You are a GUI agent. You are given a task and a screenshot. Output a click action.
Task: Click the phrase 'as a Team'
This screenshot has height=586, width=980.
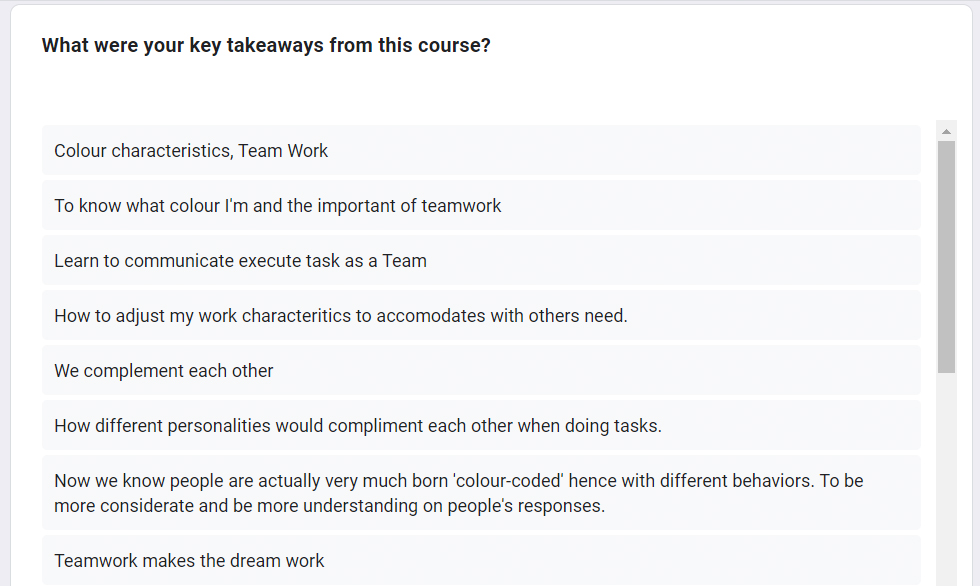[x=392, y=261]
